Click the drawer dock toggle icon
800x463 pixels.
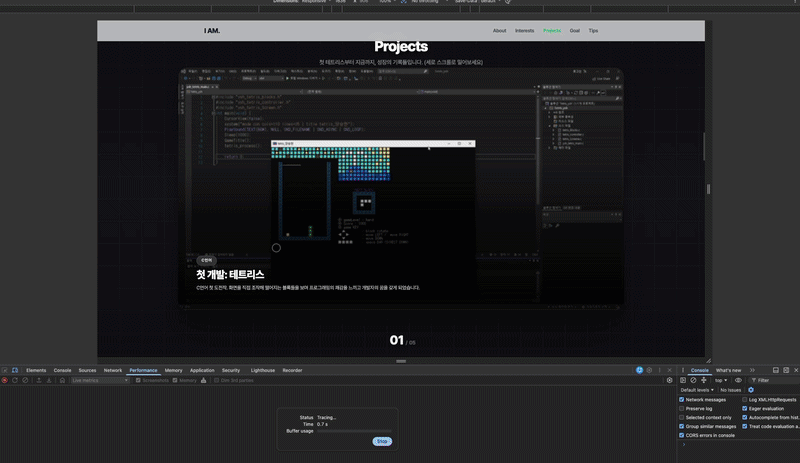(x=776, y=370)
